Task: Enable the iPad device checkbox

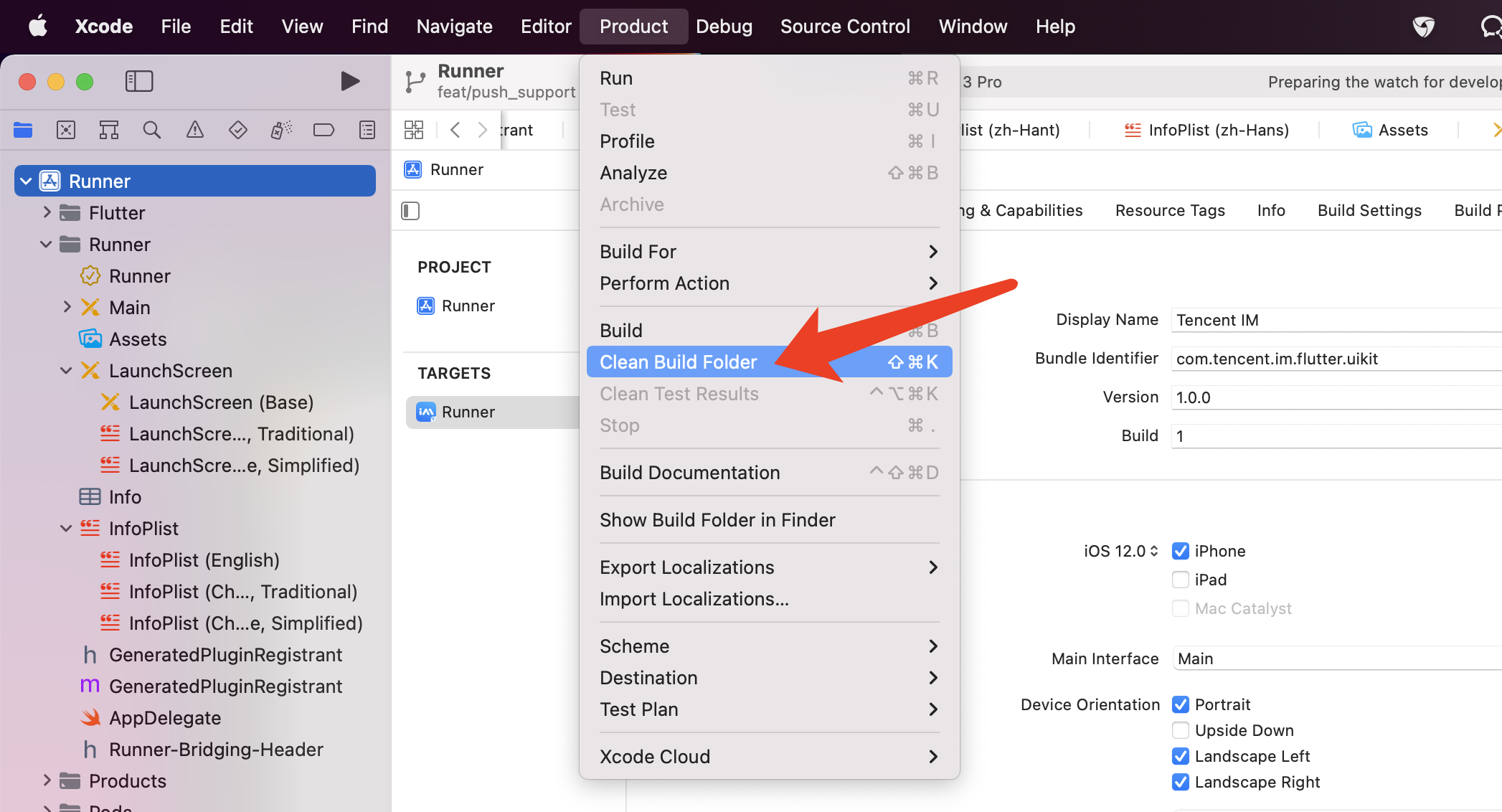Action: (x=1180, y=580)
